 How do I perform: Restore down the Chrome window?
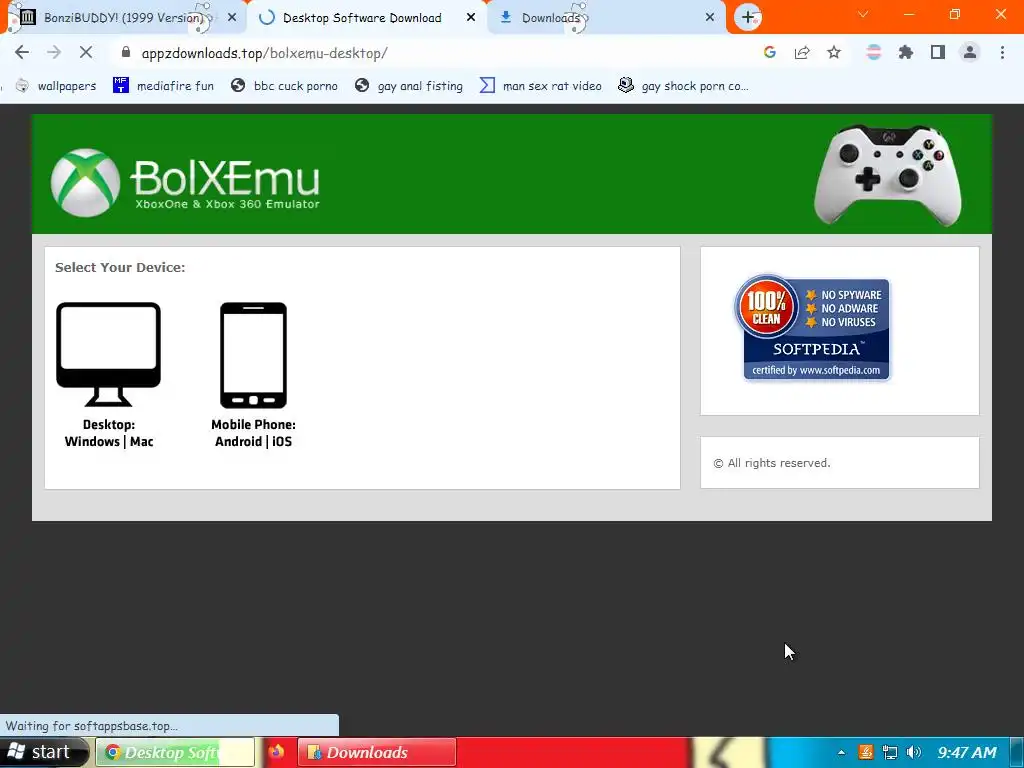point(955,14)
